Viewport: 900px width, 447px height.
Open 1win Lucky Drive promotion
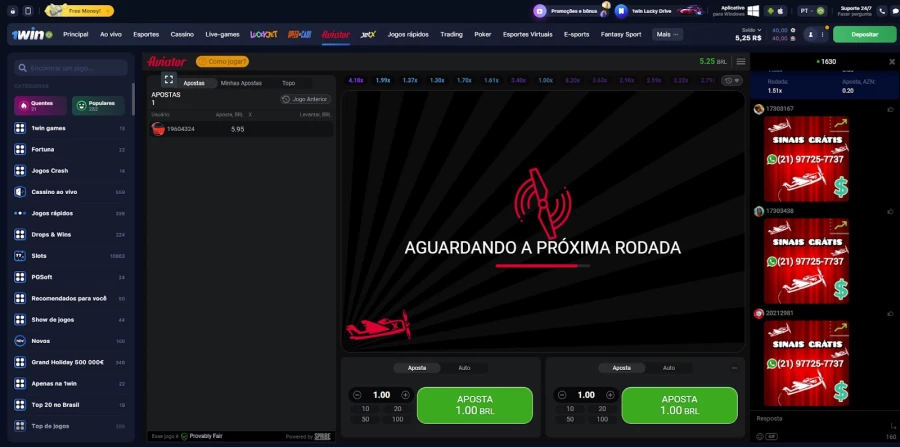click(660, 11)
